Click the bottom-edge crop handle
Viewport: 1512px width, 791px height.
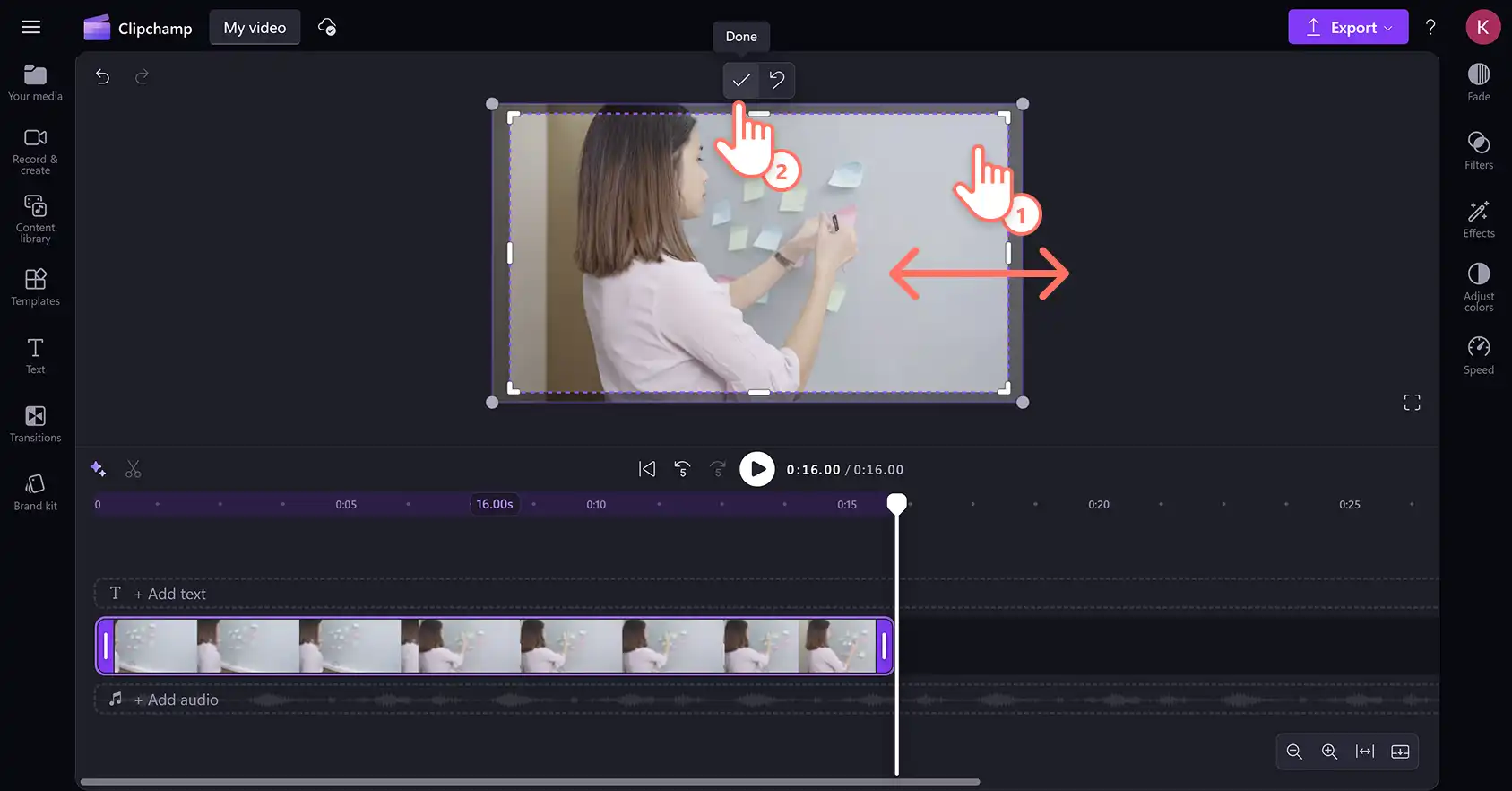(x=759, y=392)
